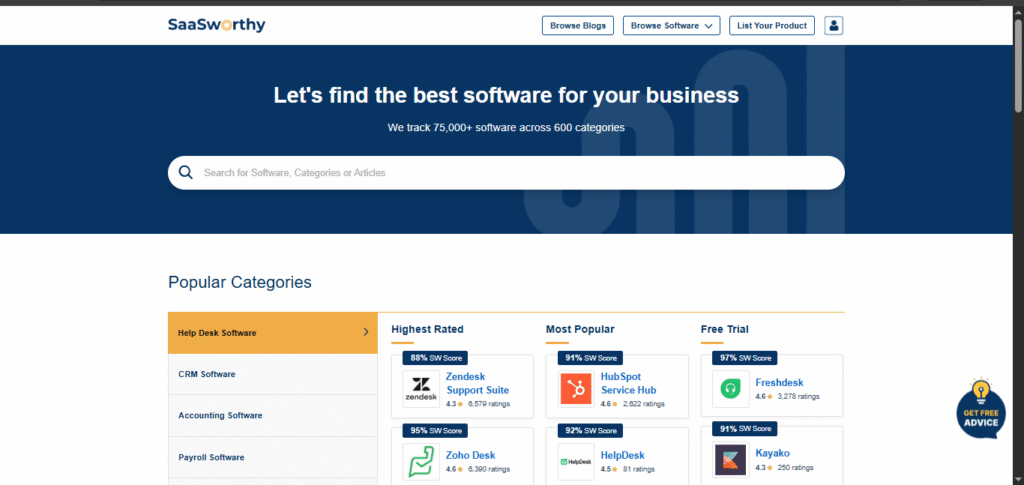
Task: Click the Zoho Desk logo
Action: (421, 461)
